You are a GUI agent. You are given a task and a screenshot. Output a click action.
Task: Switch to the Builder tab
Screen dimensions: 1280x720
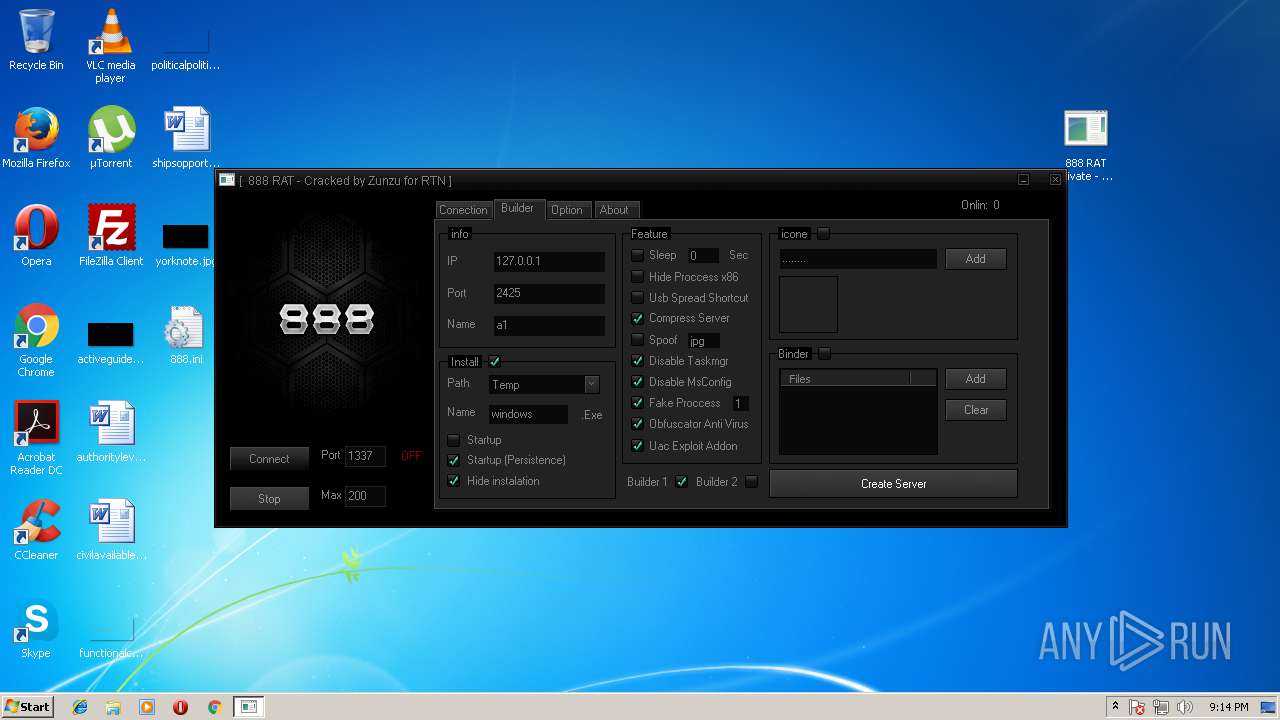(517, 208)
